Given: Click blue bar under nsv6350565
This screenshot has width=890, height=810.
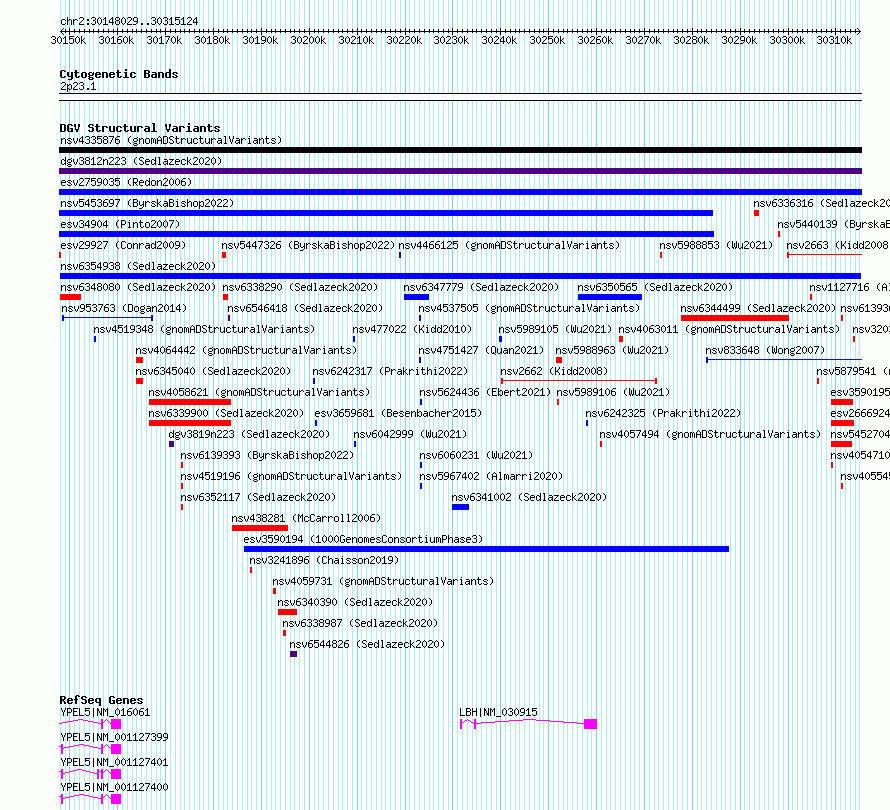Looking at the screenshot, I should tap(610, 297).
